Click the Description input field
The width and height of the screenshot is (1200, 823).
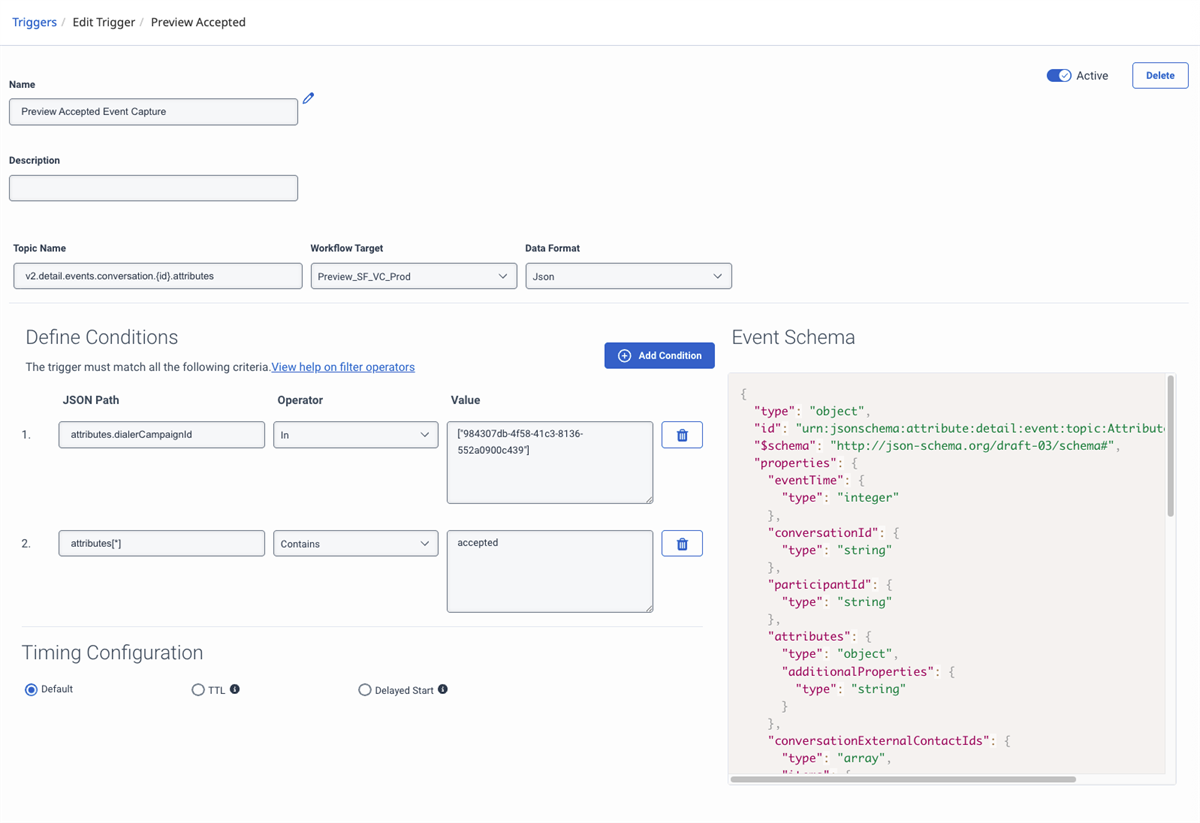pyautogui.click(x=153, y=188)
